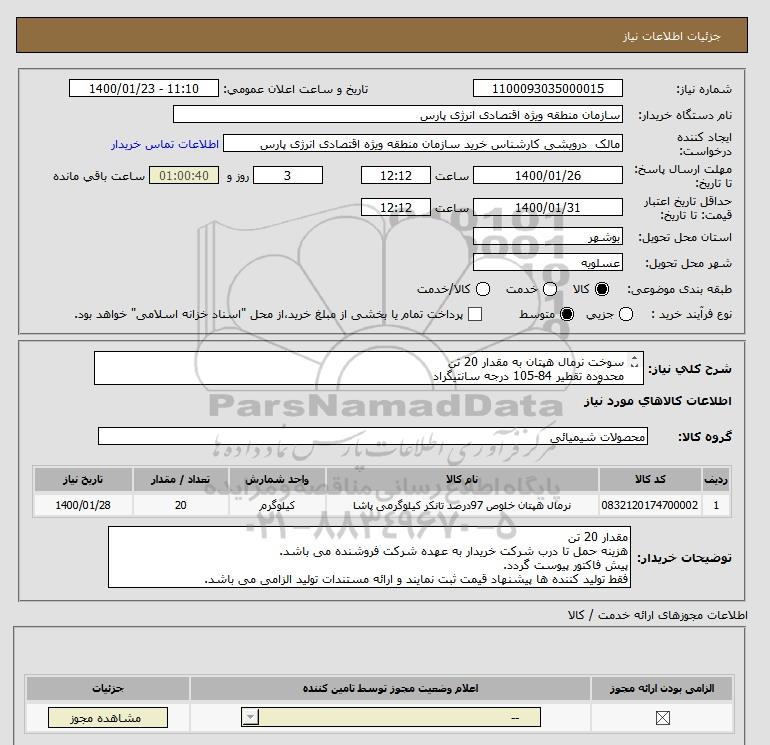Click the province field بوشهر

548,237
